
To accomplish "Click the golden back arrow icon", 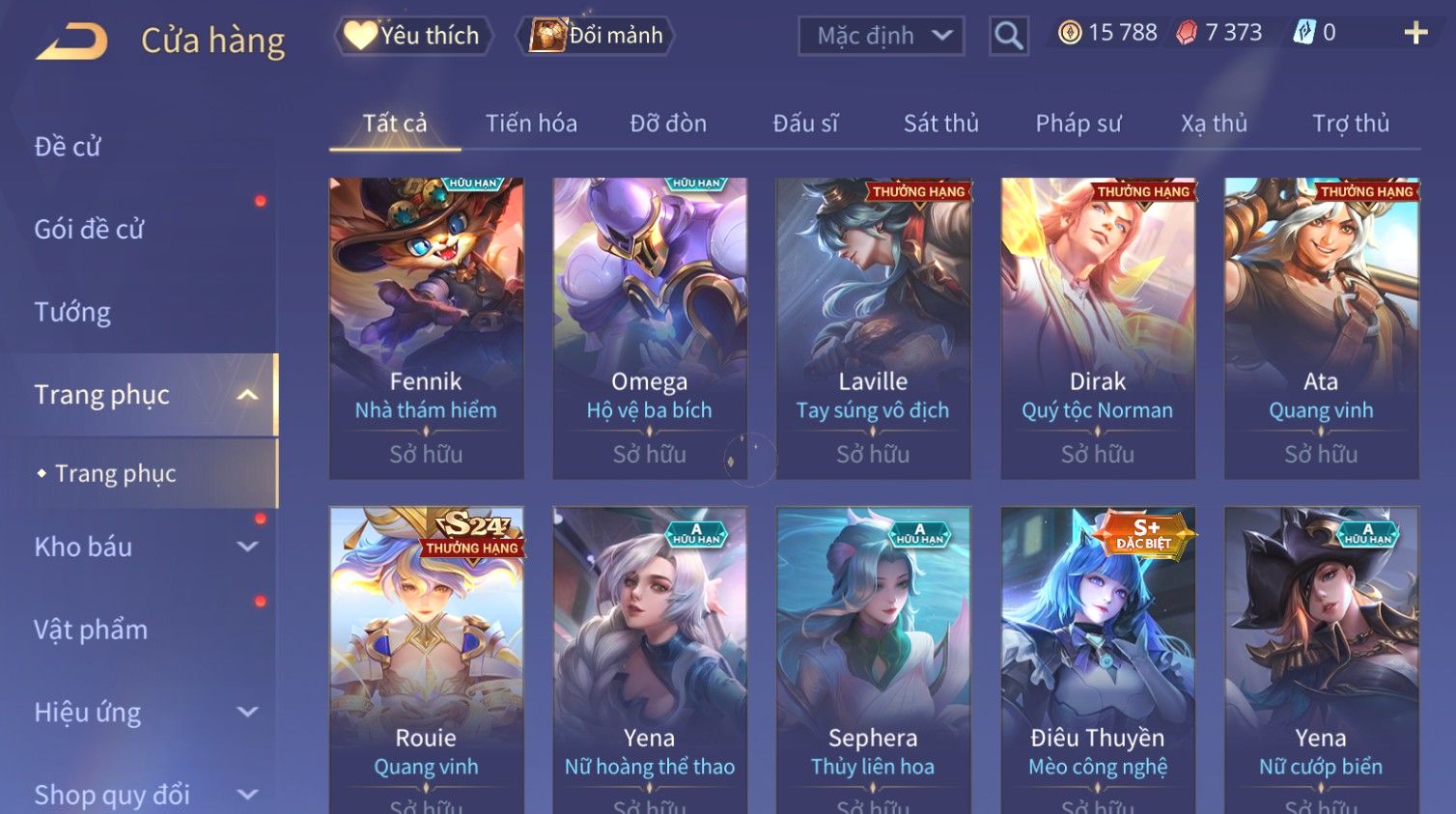I will click(71, 41).
